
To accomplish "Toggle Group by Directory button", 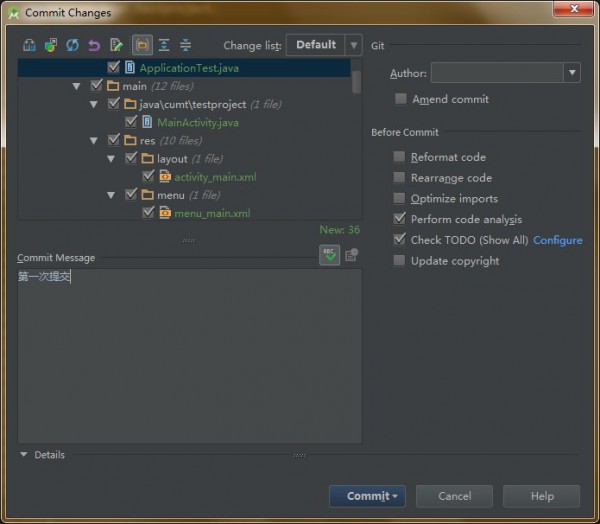I will [142, 45].
